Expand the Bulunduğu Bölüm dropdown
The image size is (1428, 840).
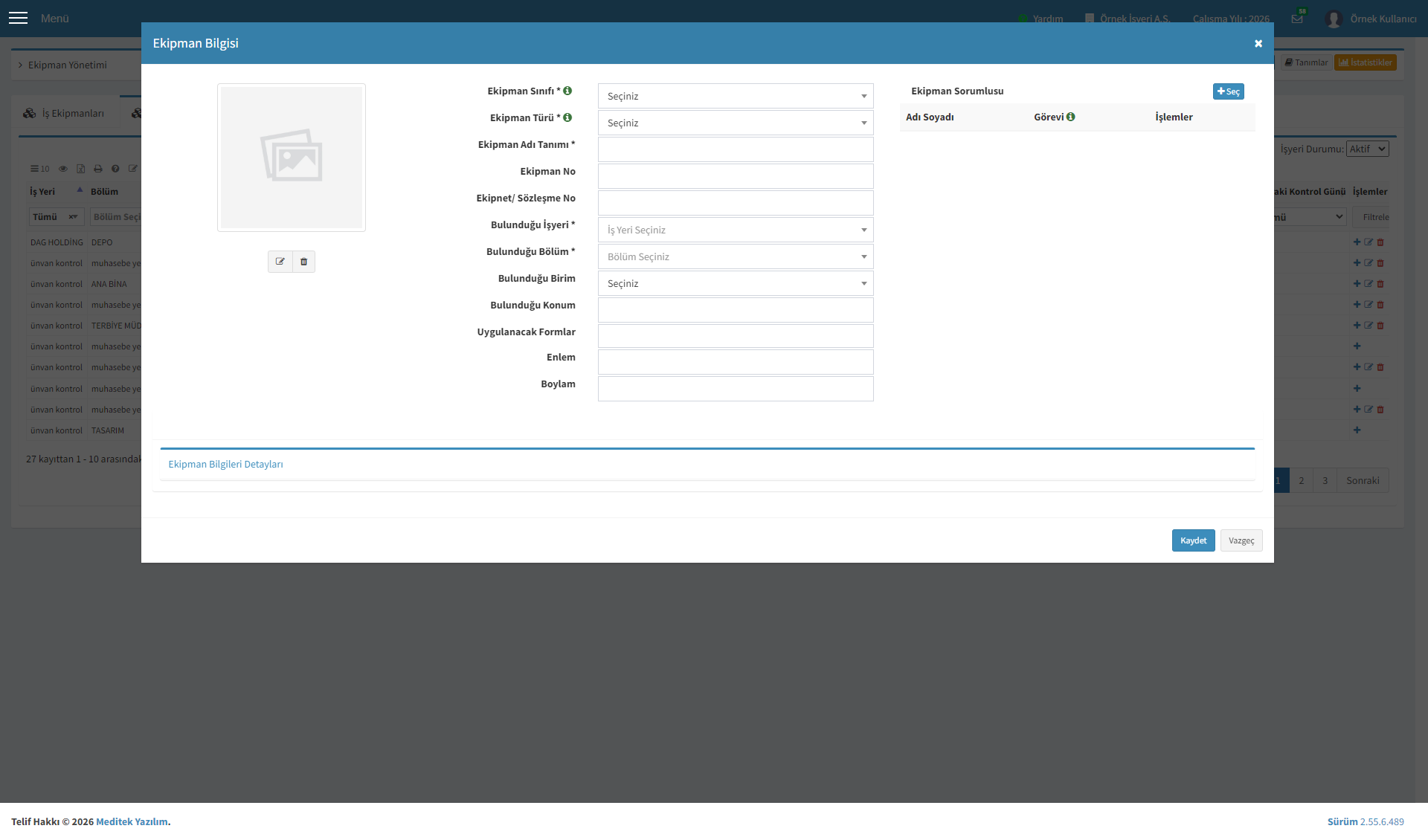(x=736, y=256)
